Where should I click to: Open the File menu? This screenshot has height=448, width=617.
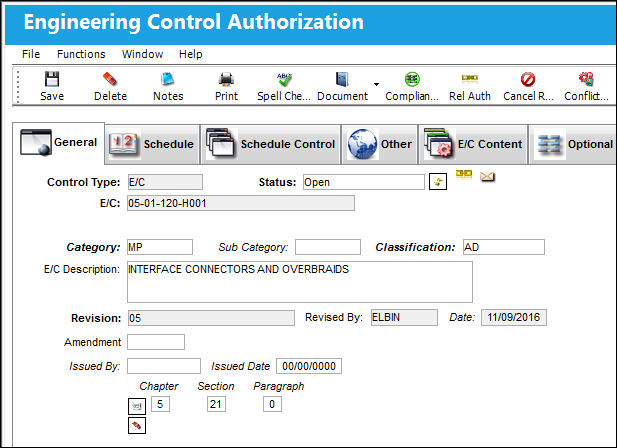pyautogui.click(x=31, y=54)
